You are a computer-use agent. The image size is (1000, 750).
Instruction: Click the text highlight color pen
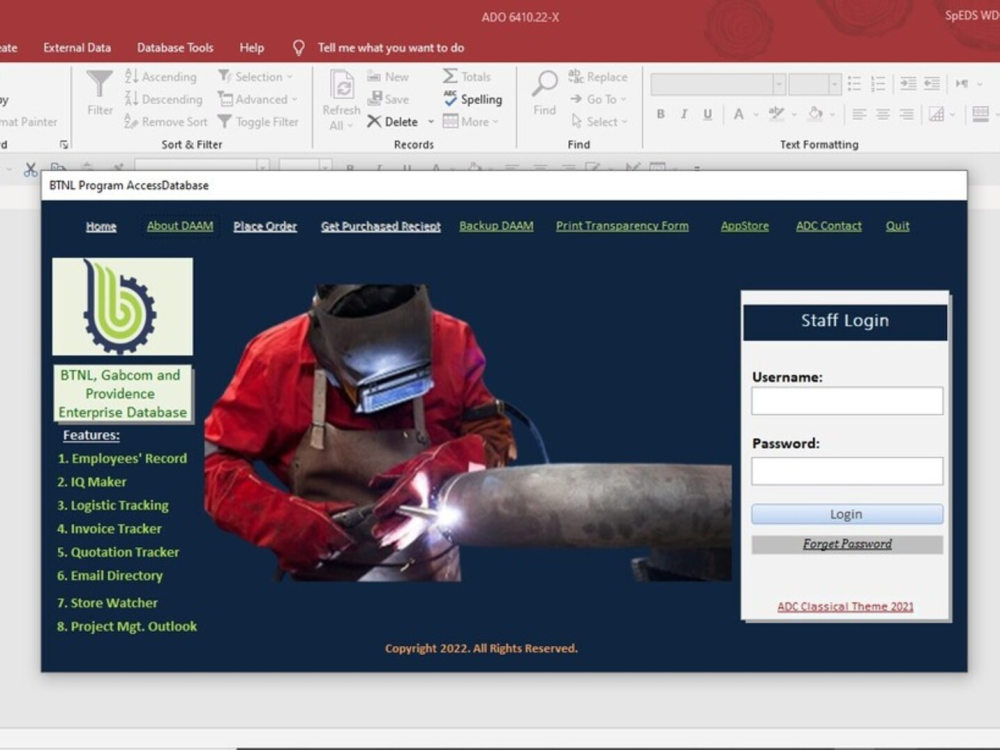tap(776, 114)
